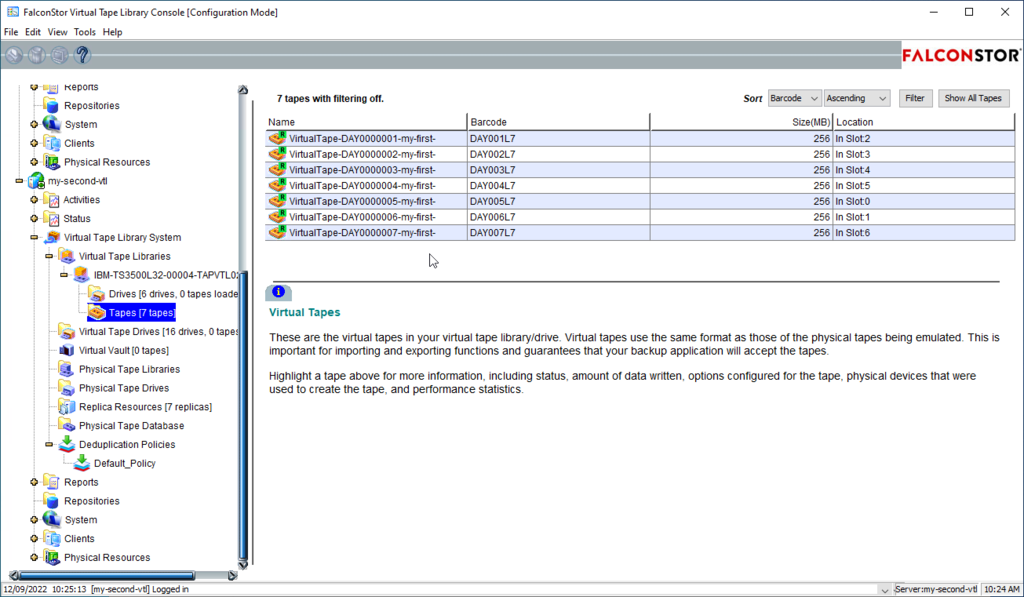The width and height of the screenshot is (1024, 597).
Task: Click the tree scrollbar down arrow
Action: click(x=243, y=564)
